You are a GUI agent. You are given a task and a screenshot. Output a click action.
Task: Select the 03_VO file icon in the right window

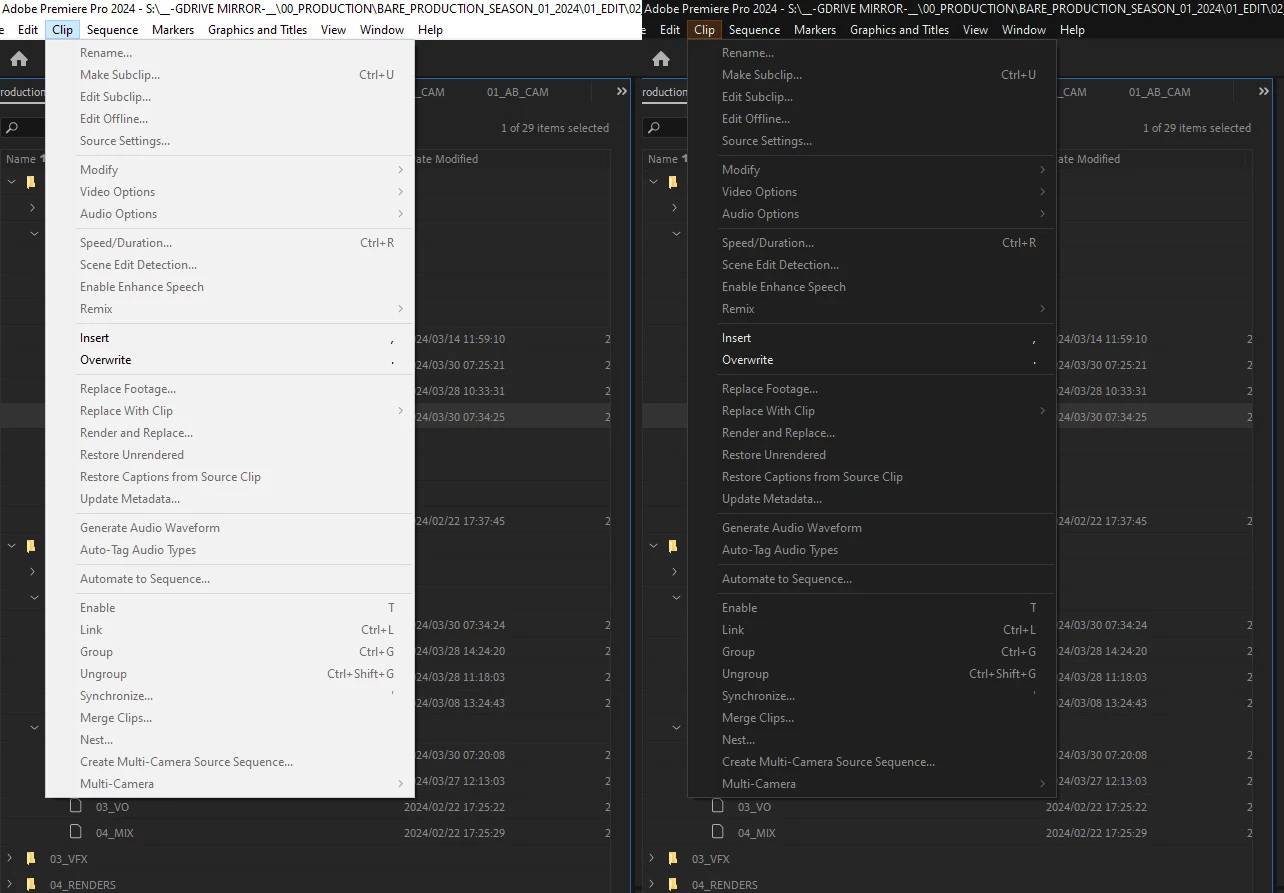[x=718, y=806]
